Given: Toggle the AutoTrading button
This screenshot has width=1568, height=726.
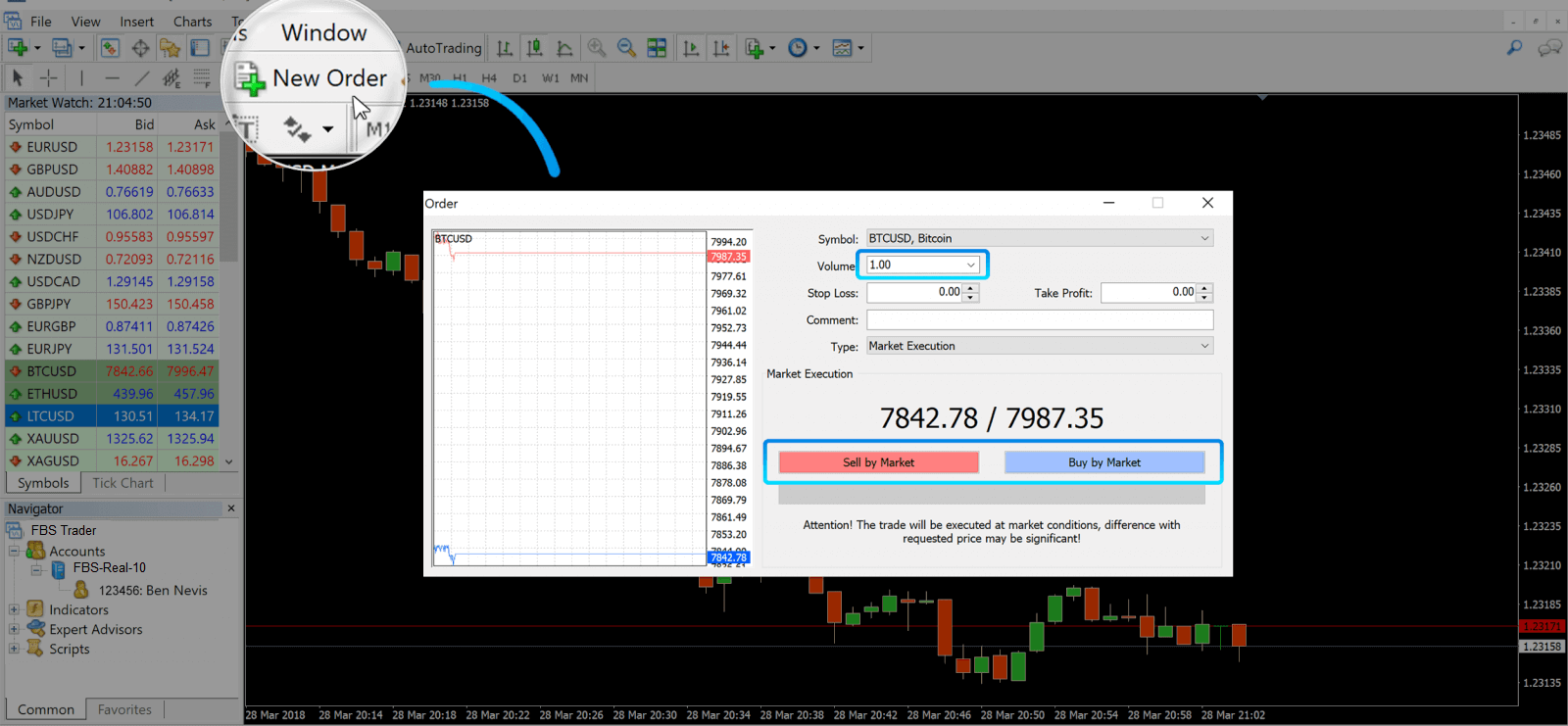Looking at the screenshot, I should [x=443, y=48].
